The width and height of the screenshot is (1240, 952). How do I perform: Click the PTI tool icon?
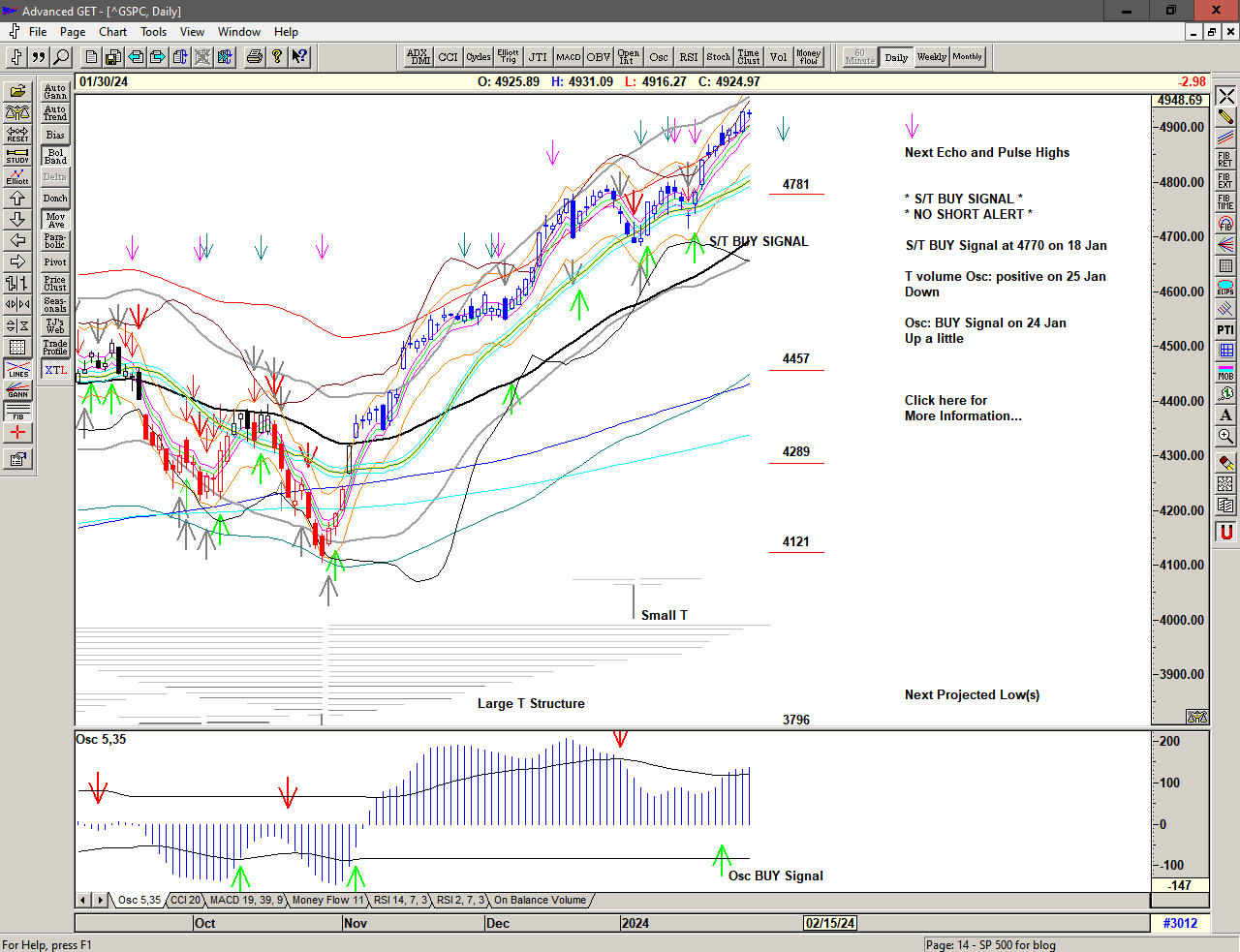tap(1225, 330)
